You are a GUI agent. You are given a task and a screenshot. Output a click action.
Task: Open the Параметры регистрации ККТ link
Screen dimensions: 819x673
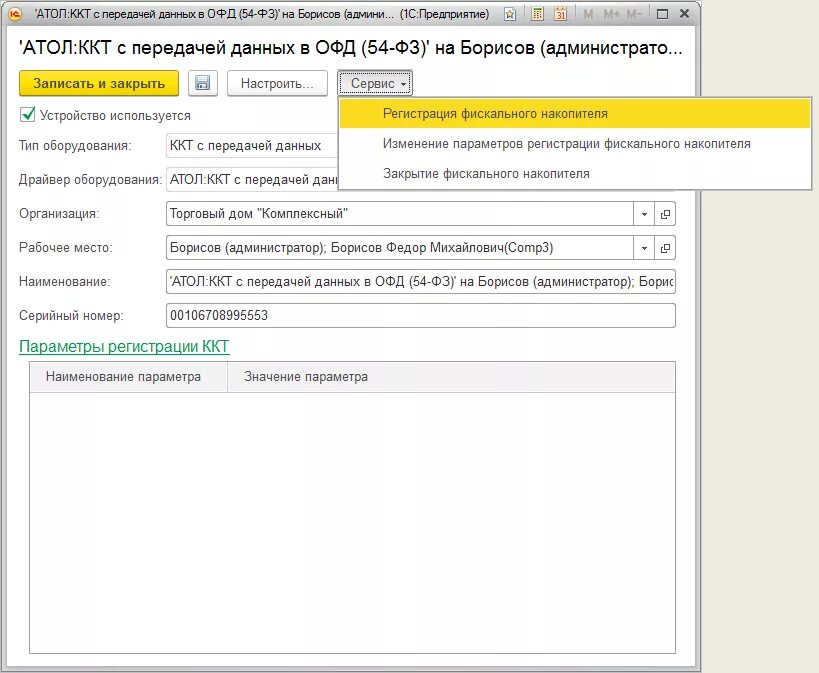pyautogui.click(x=124, y=346)
